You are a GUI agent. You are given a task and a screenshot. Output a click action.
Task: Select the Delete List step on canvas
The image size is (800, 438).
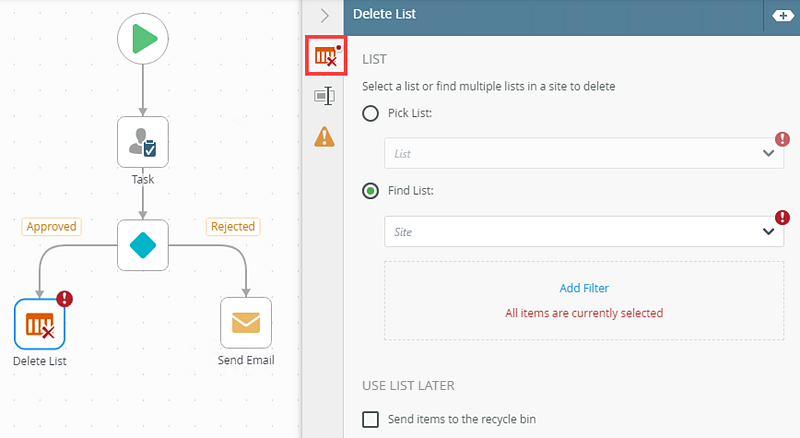(40, 324)
